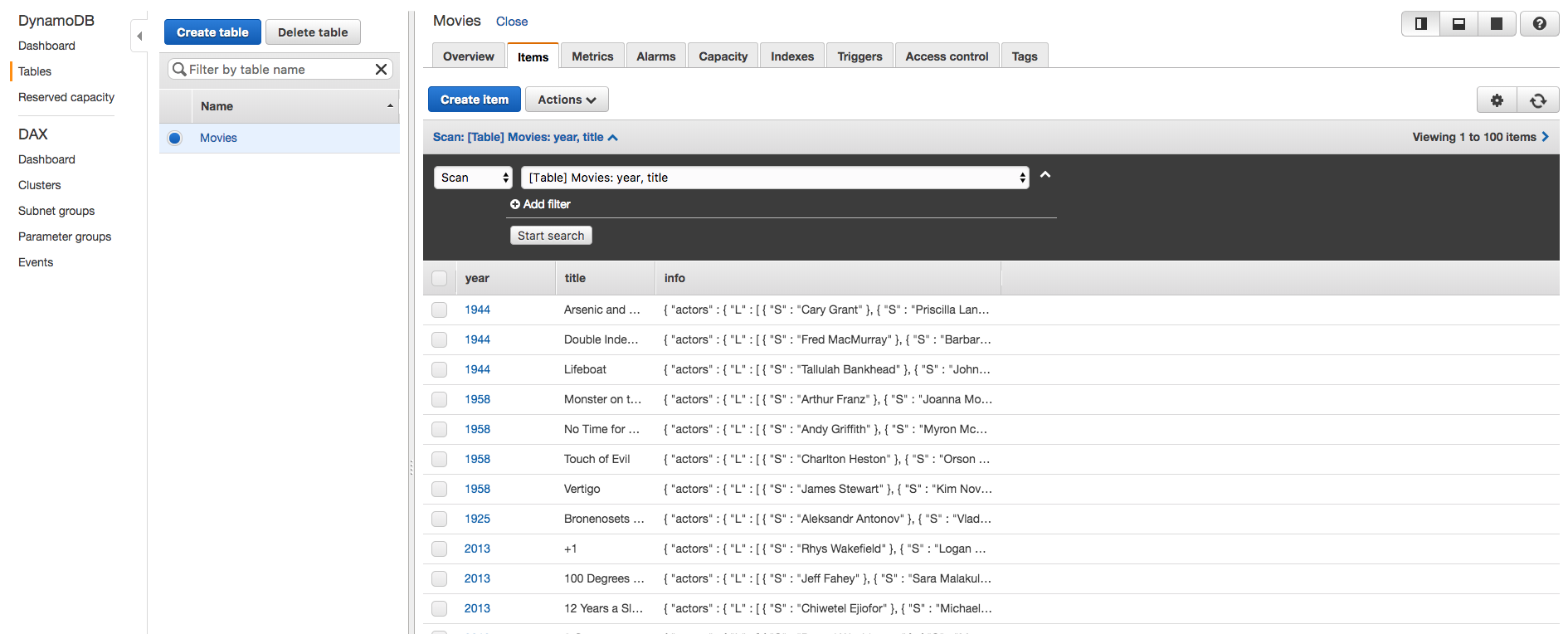This screenshot has height=634, width=1568.
Task: Click the pane splitter drag handle
Action: point(411,468)
